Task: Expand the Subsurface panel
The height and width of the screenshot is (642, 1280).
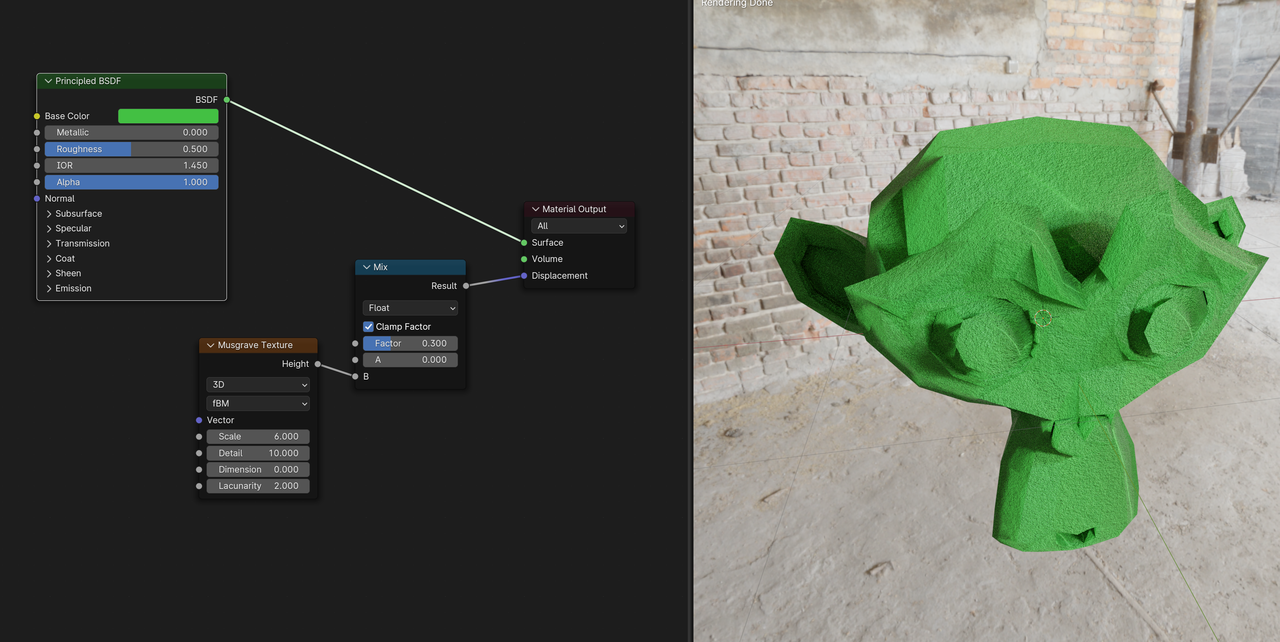Action: [49, 214]
